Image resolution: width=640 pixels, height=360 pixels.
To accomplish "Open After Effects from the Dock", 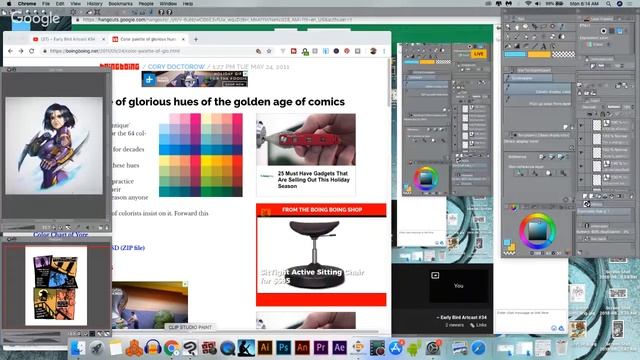I will coord(340,348).
